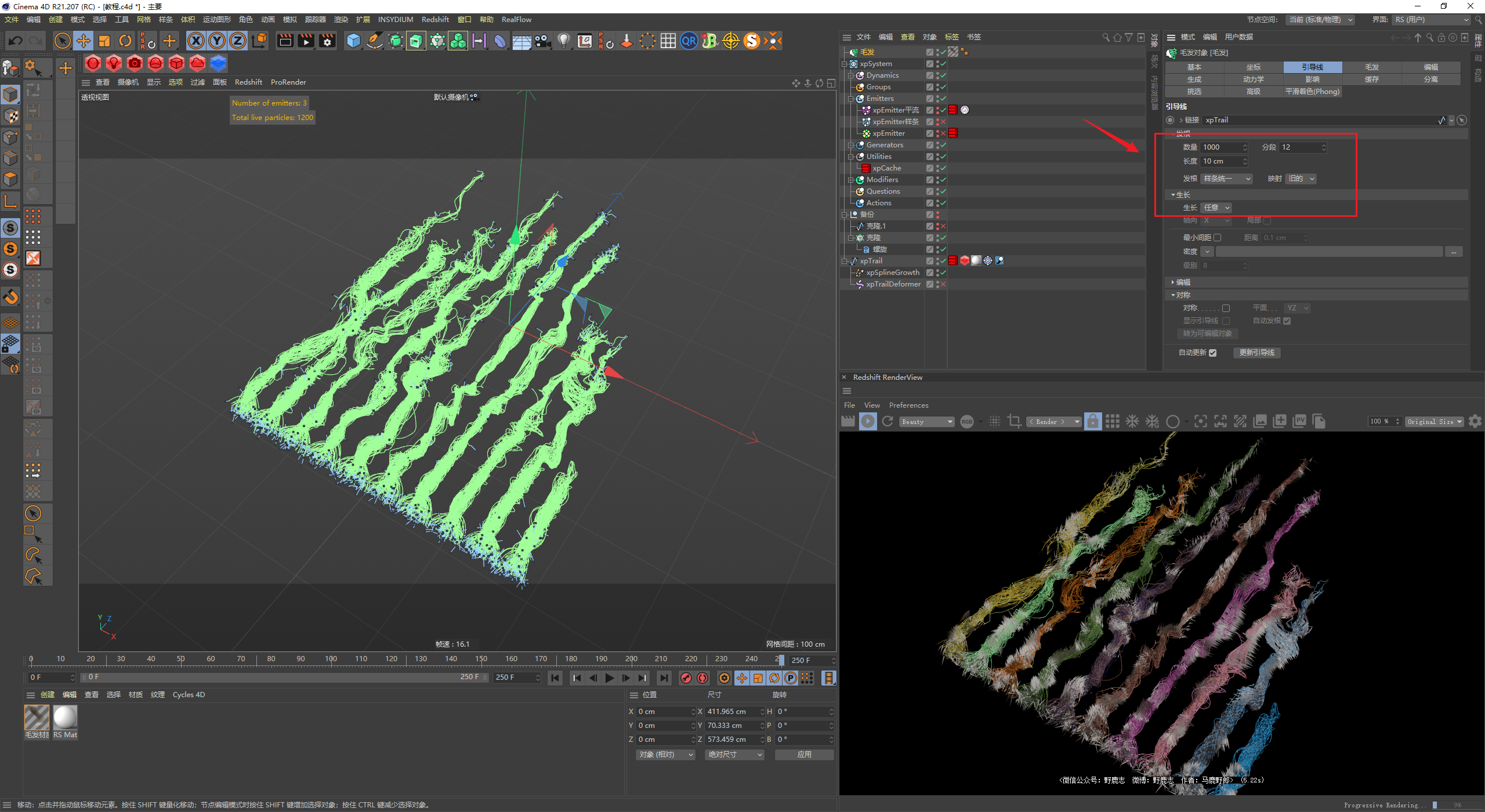Viewport: 1485px width, 812px height.
Task: Add a Cube primitive from toolbar
Action: (x=353, y=41)
